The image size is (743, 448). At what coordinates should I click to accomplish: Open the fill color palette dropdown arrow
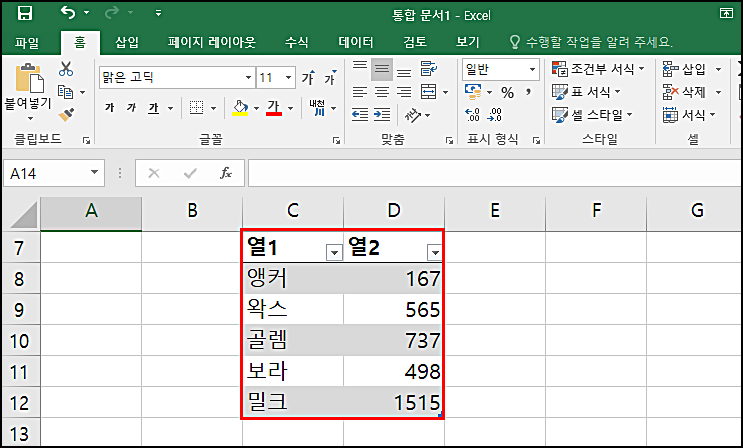tap(256, 109)
